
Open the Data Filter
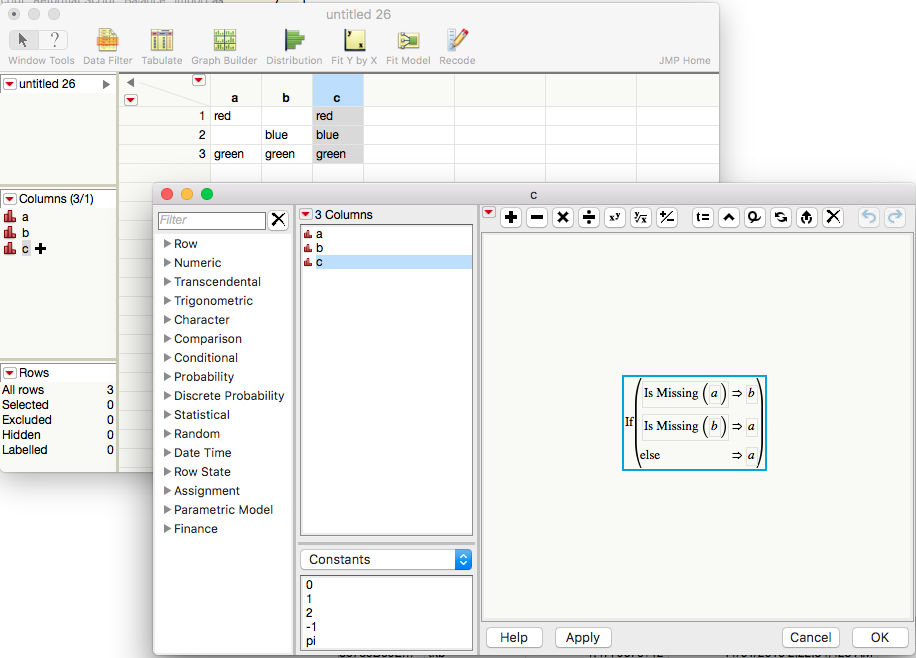click(107, 40)
